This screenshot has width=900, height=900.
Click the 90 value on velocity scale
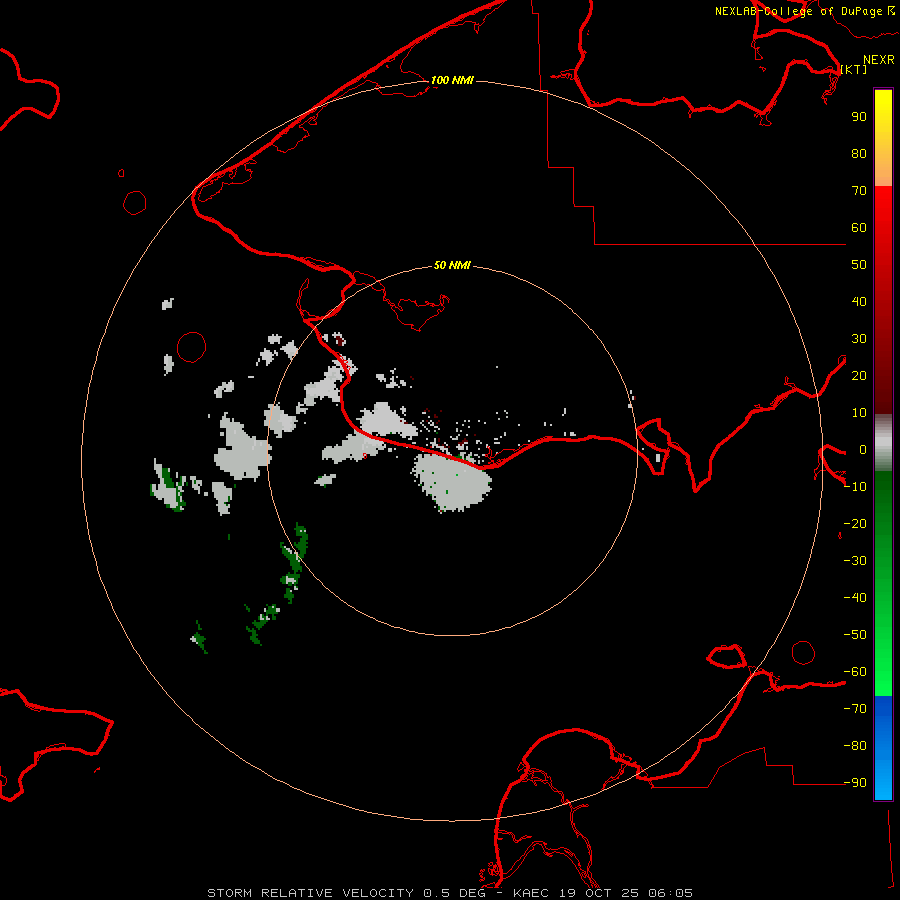pos(859,117)
